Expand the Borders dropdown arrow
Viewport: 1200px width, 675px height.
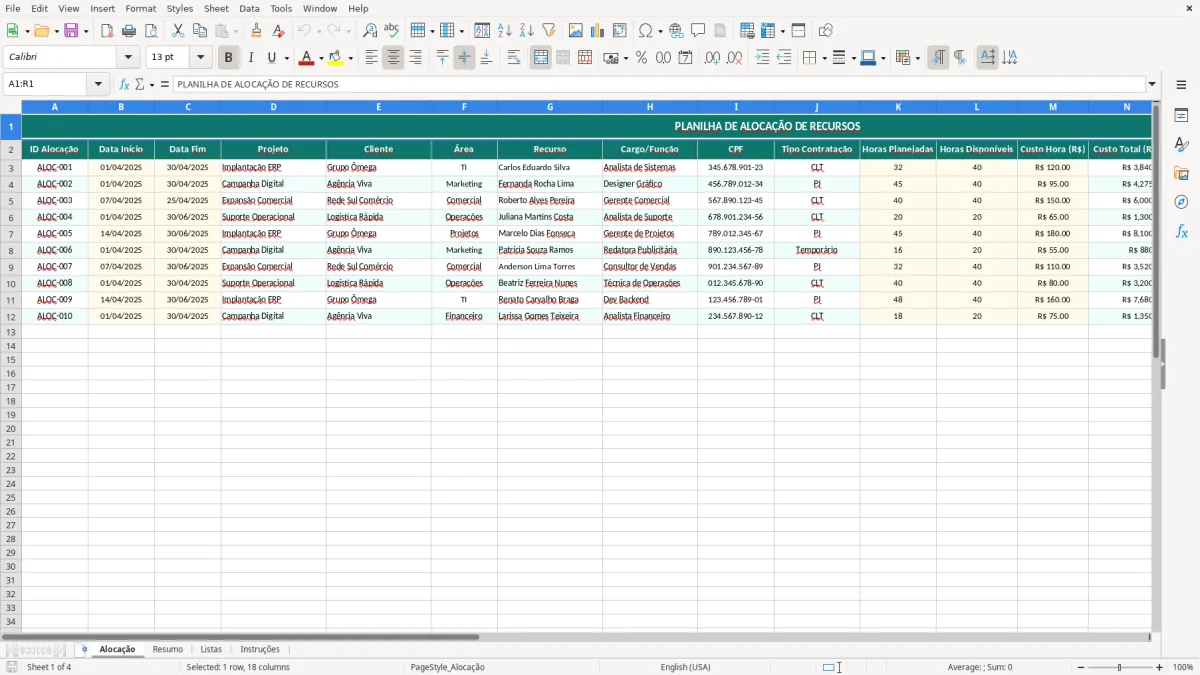pyautogui.click(x=823, y=58)
